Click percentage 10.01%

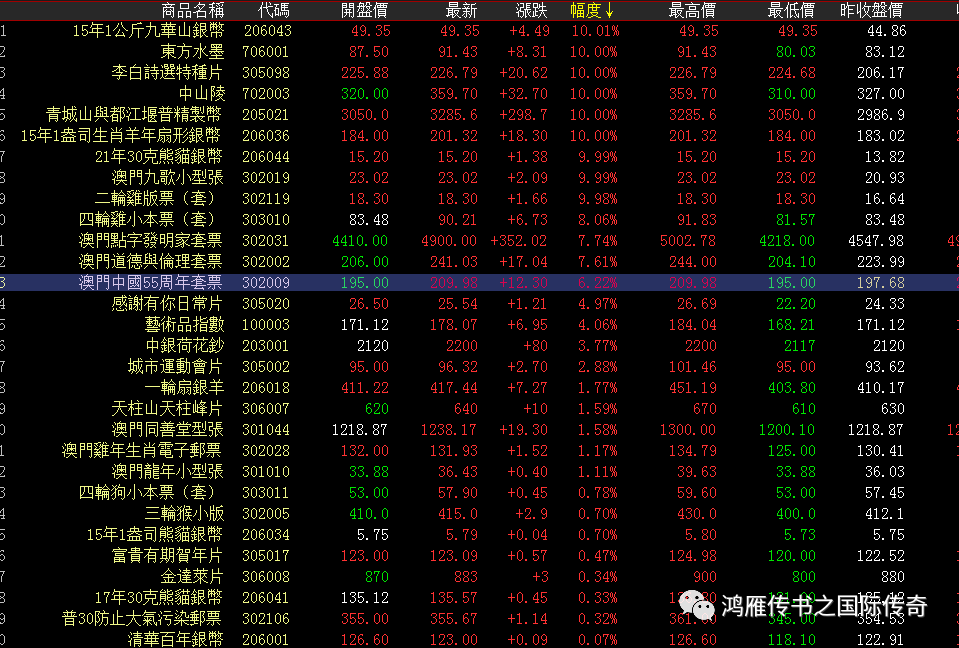[x=595, y=31]
